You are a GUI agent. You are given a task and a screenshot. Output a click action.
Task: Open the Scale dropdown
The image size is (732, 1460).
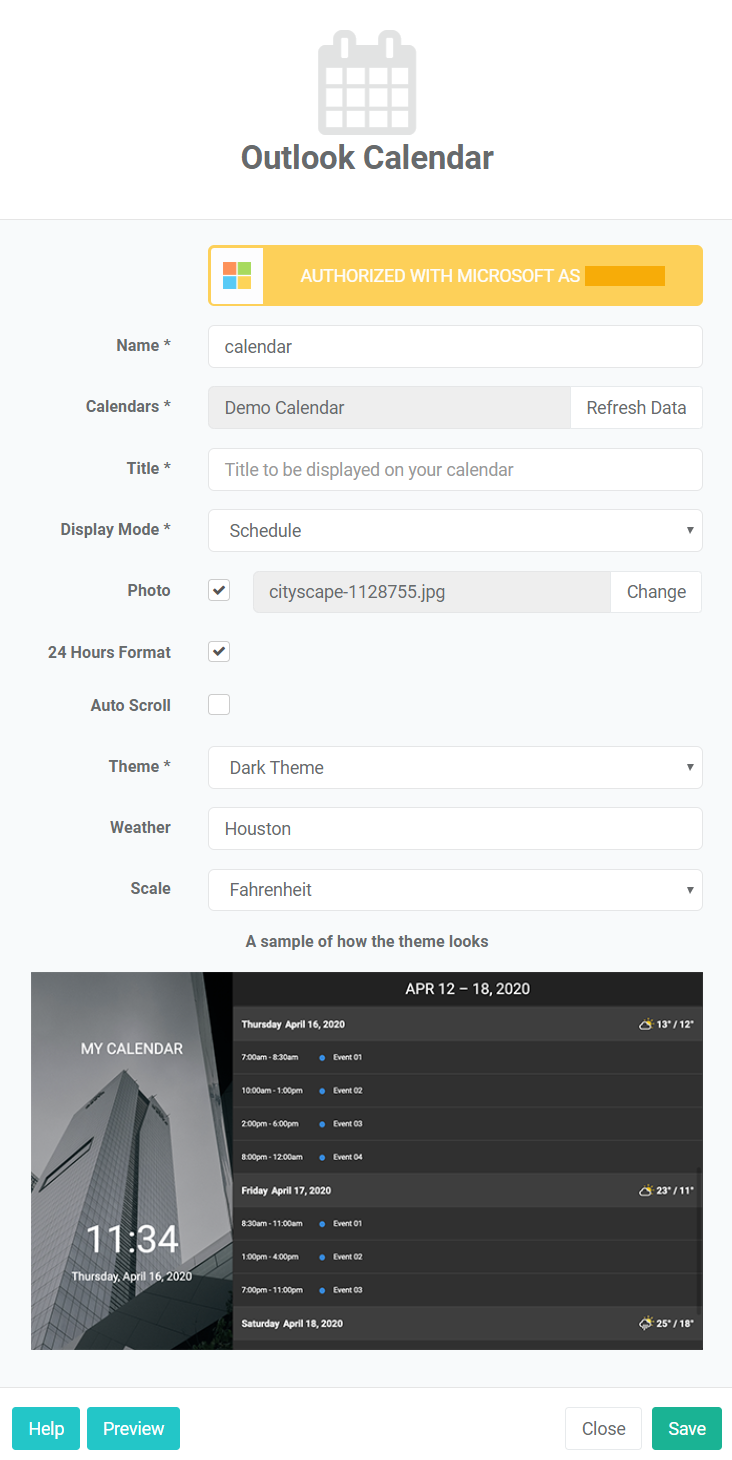(455, 890)
